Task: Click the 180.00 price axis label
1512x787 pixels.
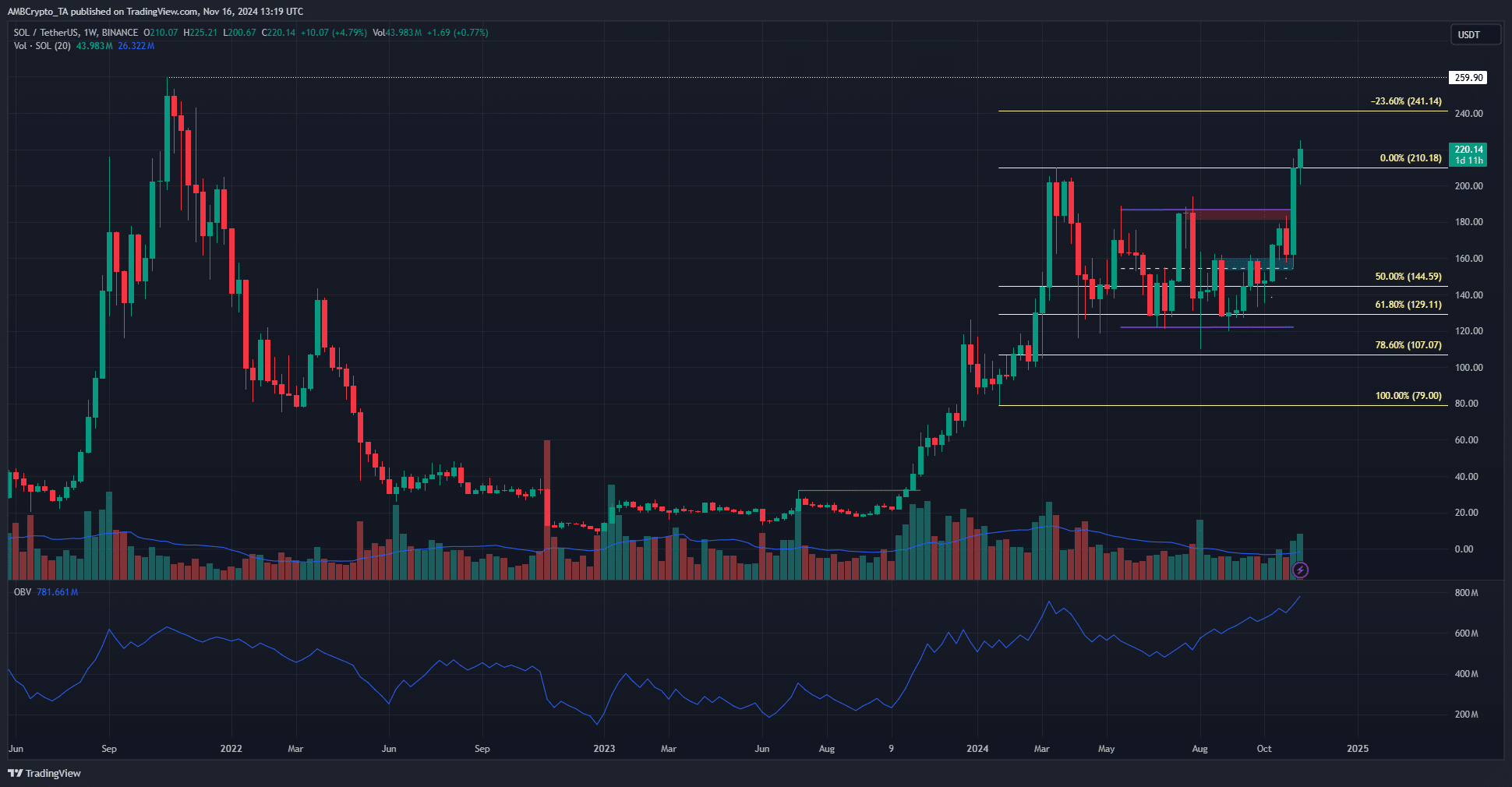Action: click(x=1468, y=222)
